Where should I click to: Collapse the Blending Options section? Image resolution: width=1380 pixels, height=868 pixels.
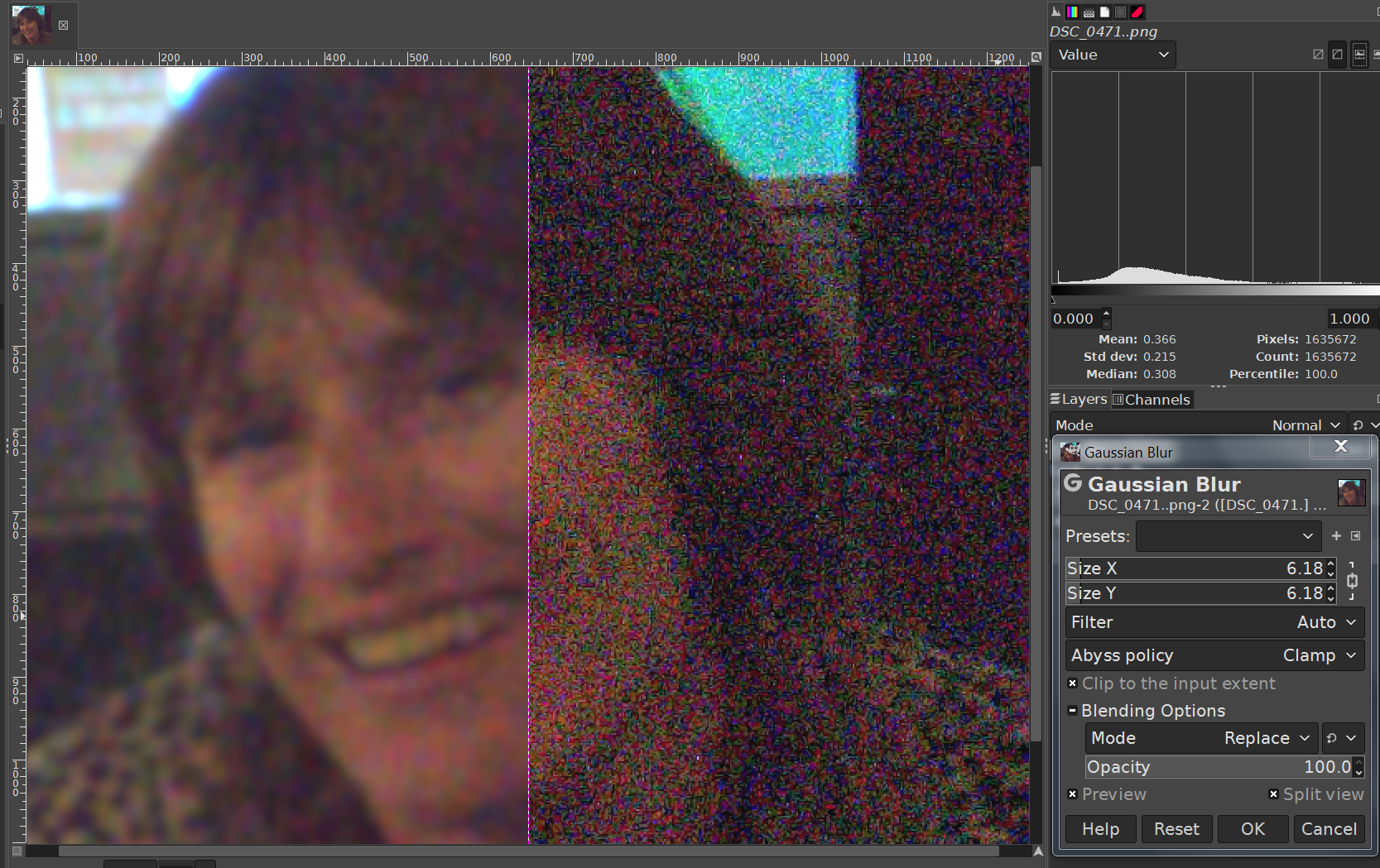[x=1073, y=711]
